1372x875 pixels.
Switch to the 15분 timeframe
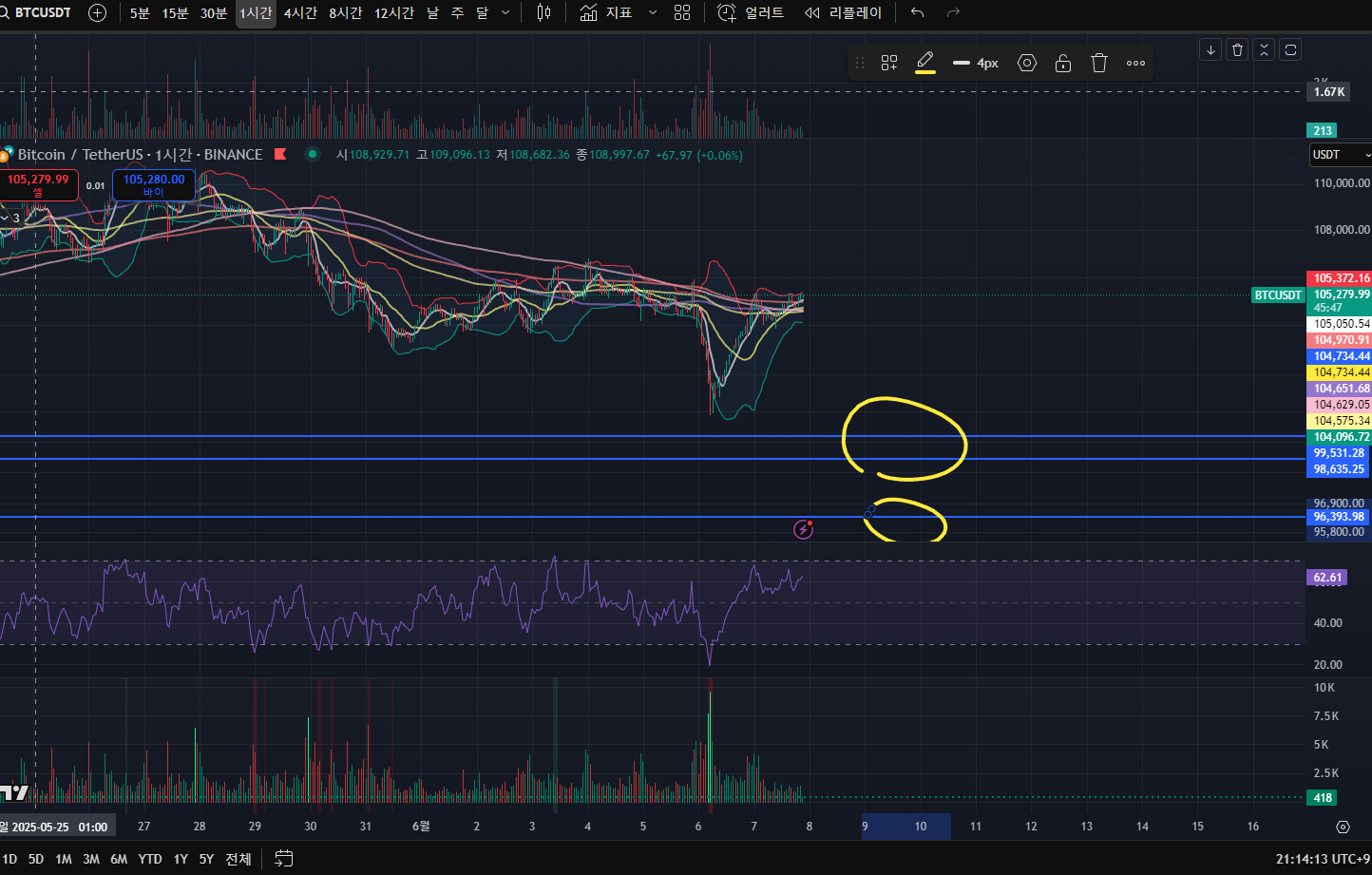click(175, 12)
